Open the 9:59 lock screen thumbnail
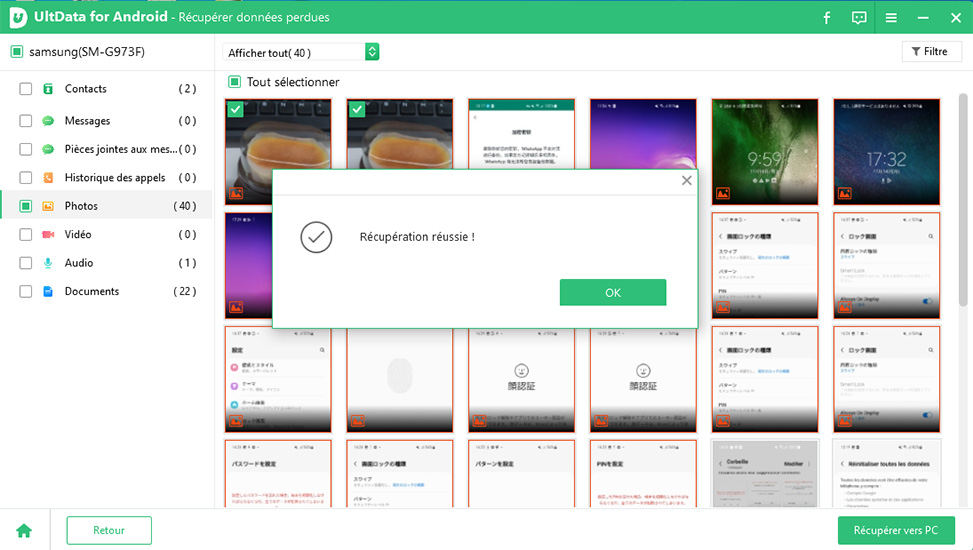This screenshot has height=550, width=973. click(764, 151)
